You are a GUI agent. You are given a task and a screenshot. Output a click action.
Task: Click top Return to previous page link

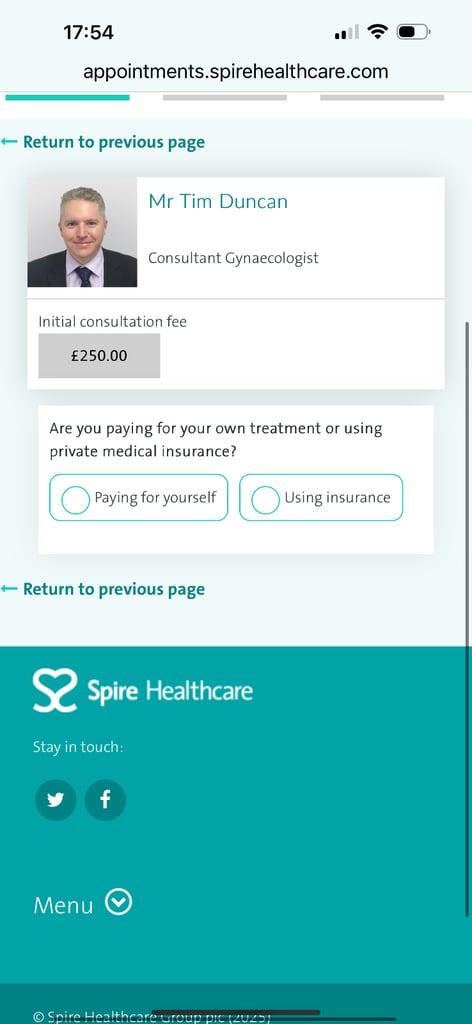point(114,142)
